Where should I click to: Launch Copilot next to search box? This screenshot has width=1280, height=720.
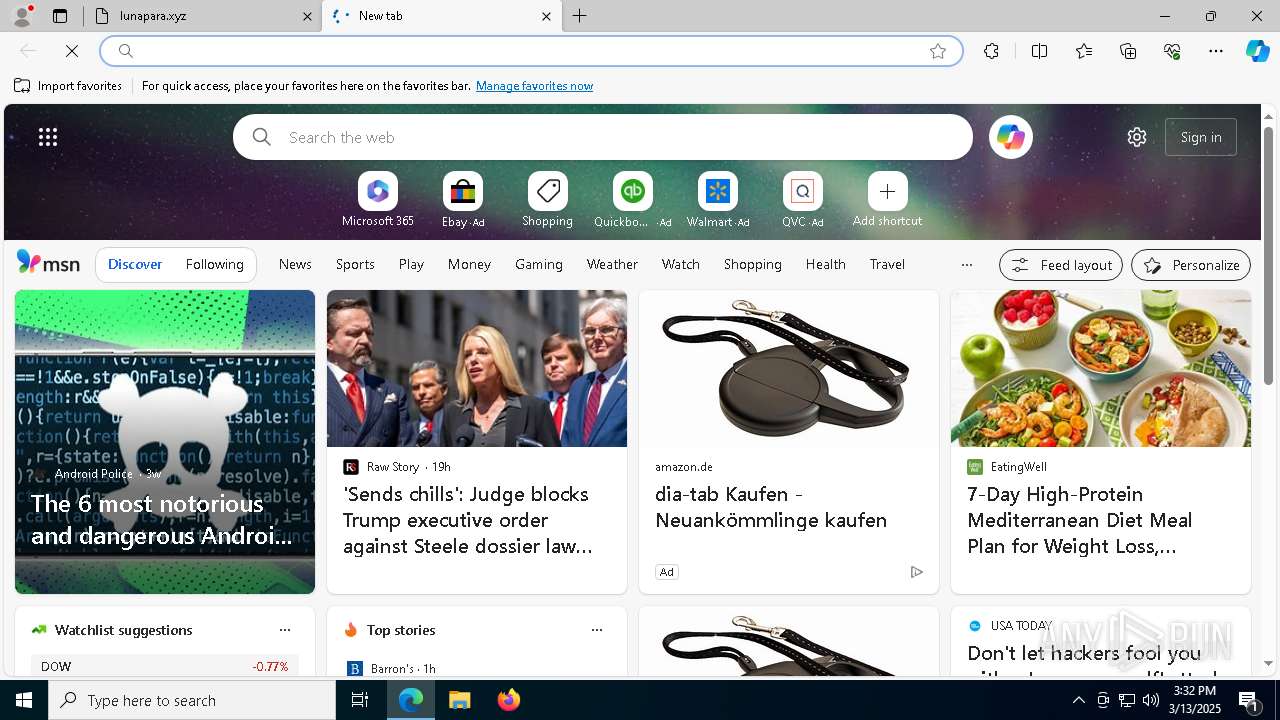(1011, 137)
